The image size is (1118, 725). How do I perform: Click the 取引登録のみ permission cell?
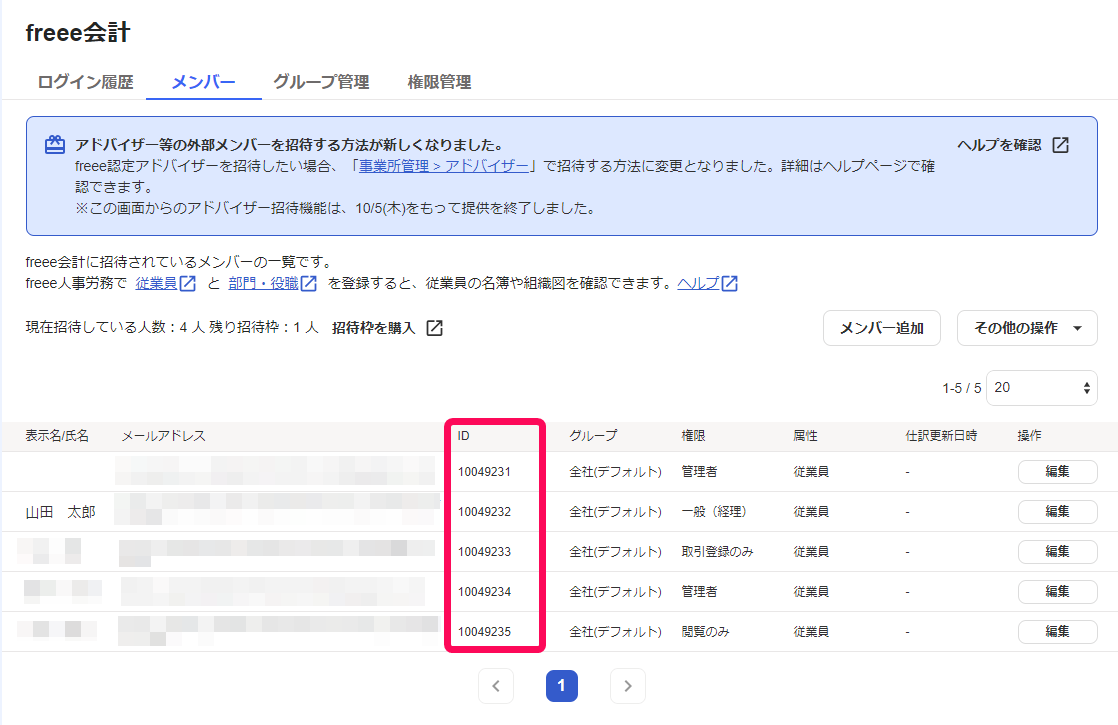tap(717, 552)
